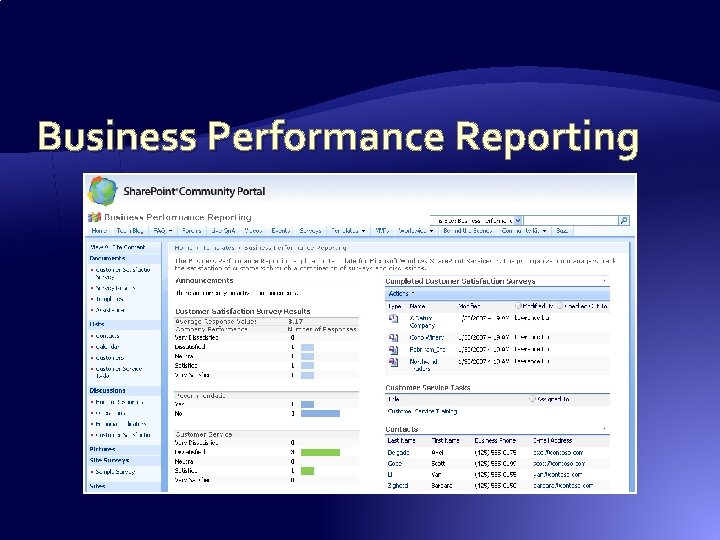The height and width of the screenshot is (540, 720).
Task: Sort surveys by the Name column header
Action: [417, 306]
